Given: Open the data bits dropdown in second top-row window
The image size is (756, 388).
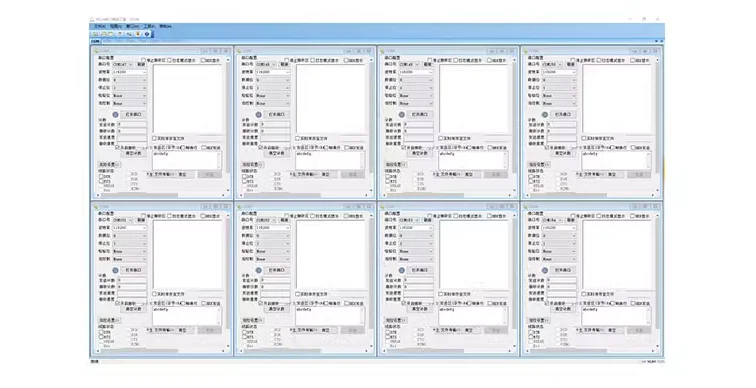Looking at the screenshot, I should pos(273,80).
